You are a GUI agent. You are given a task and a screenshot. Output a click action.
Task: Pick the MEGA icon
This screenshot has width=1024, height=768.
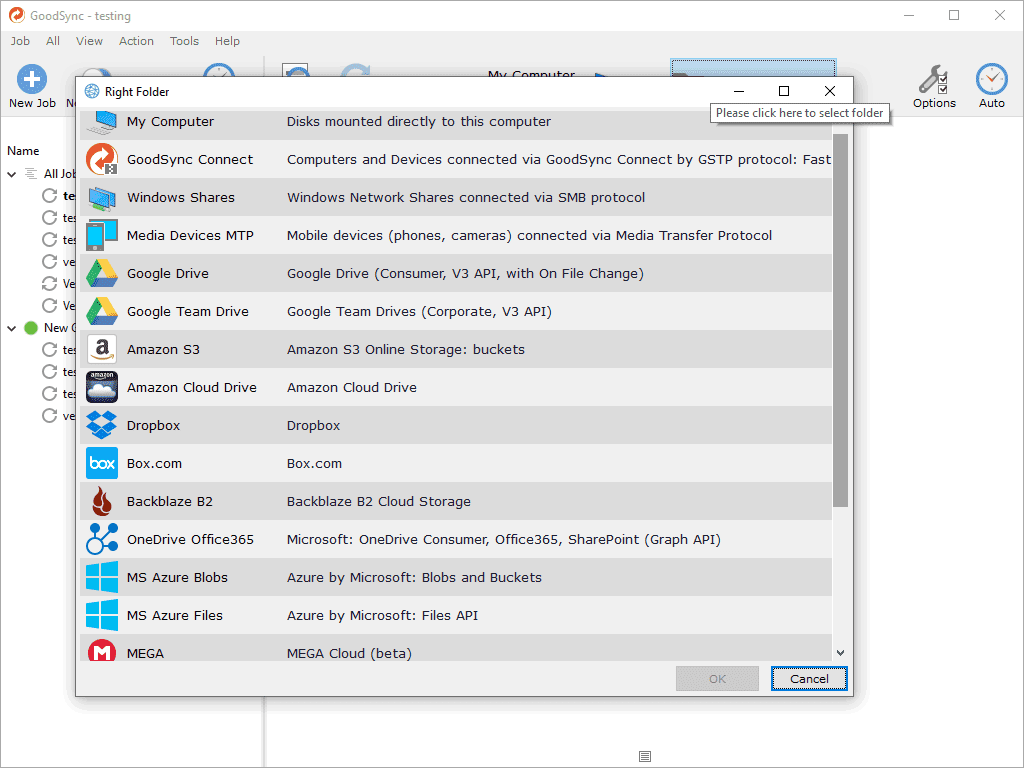tap(102, 650)
